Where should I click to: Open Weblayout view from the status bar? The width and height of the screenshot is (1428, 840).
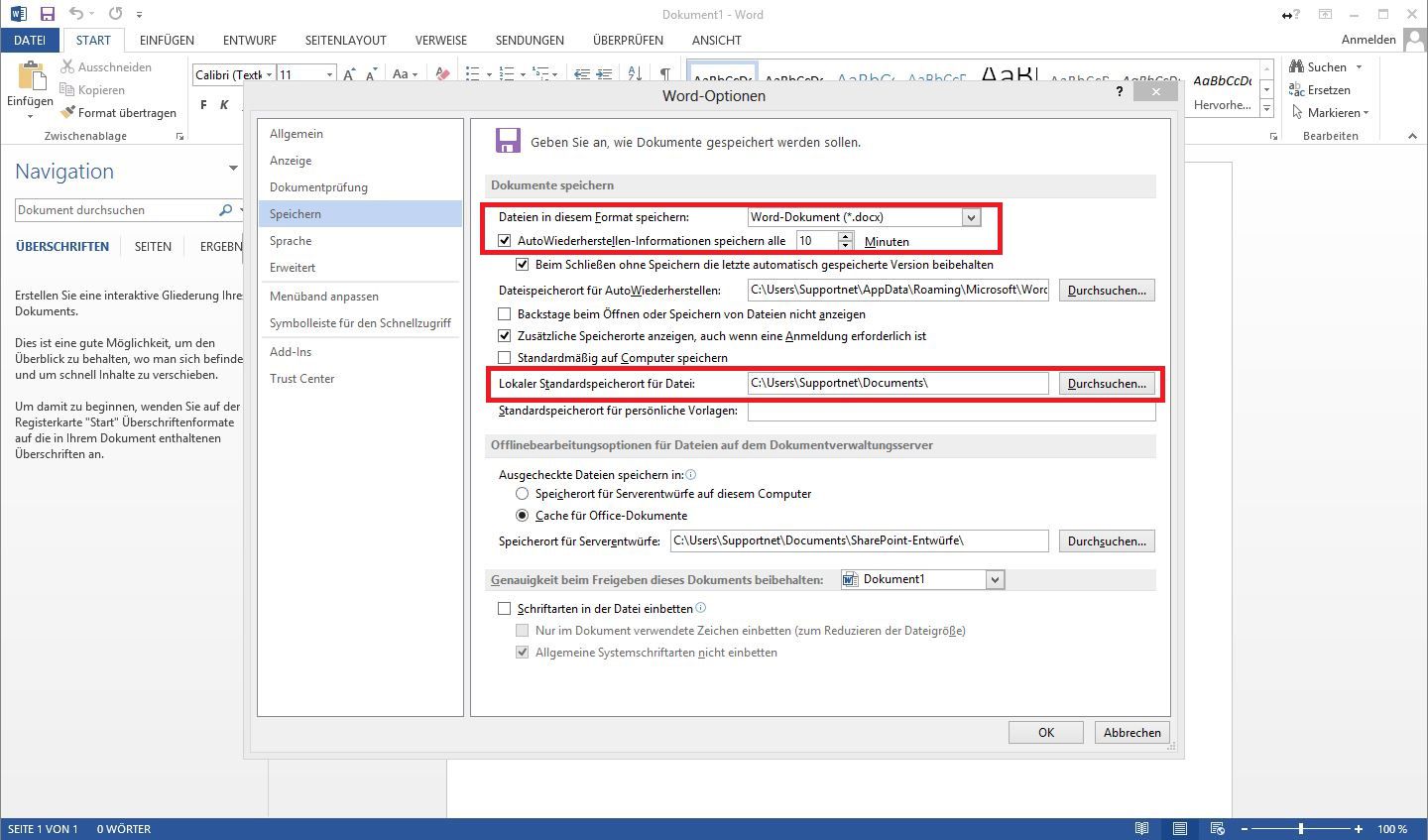point(1218,828)
